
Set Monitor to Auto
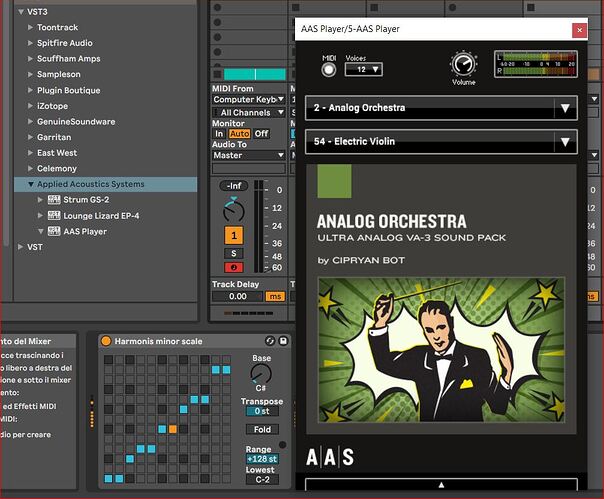tap(240, 133)
